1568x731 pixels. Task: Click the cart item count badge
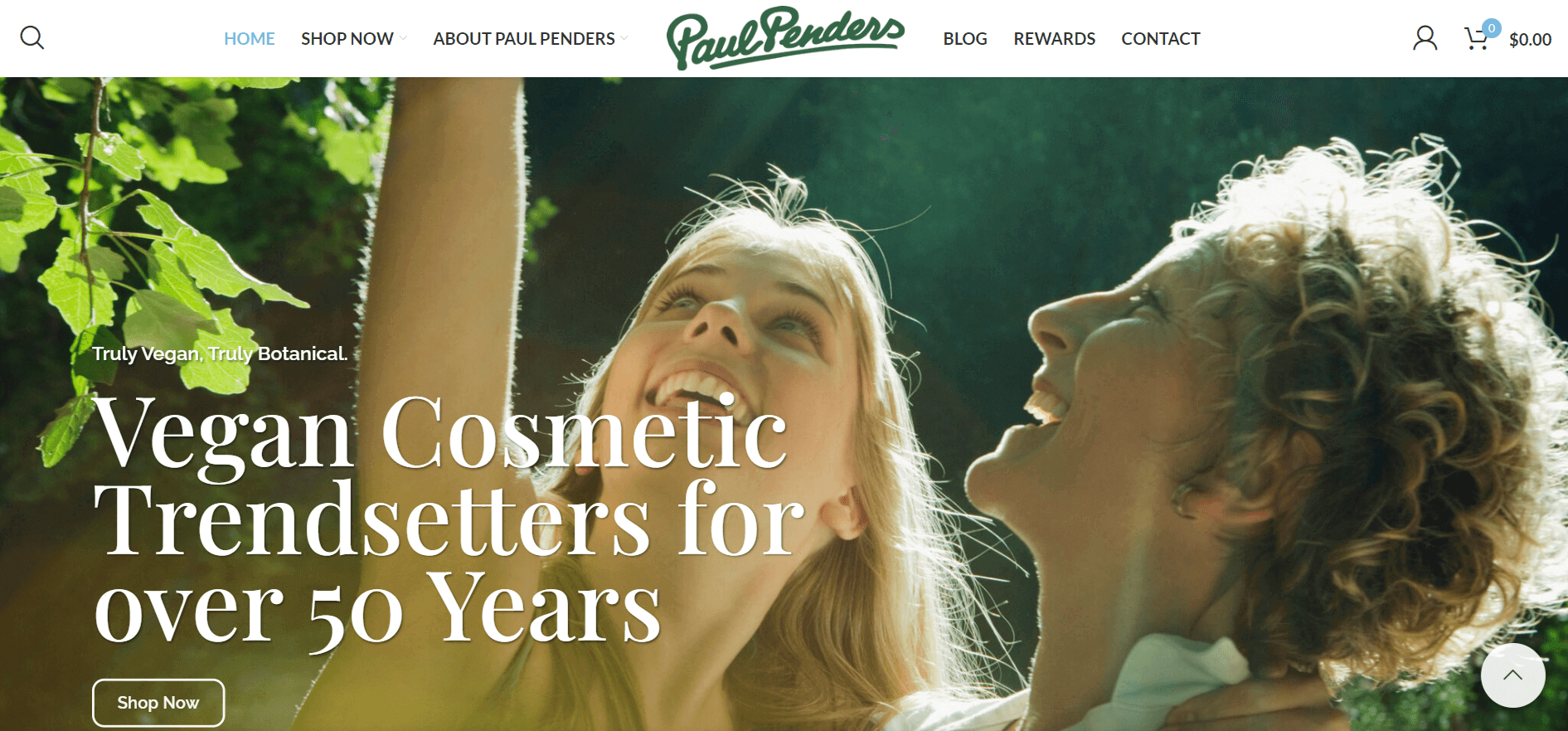tap(1492, 28)
